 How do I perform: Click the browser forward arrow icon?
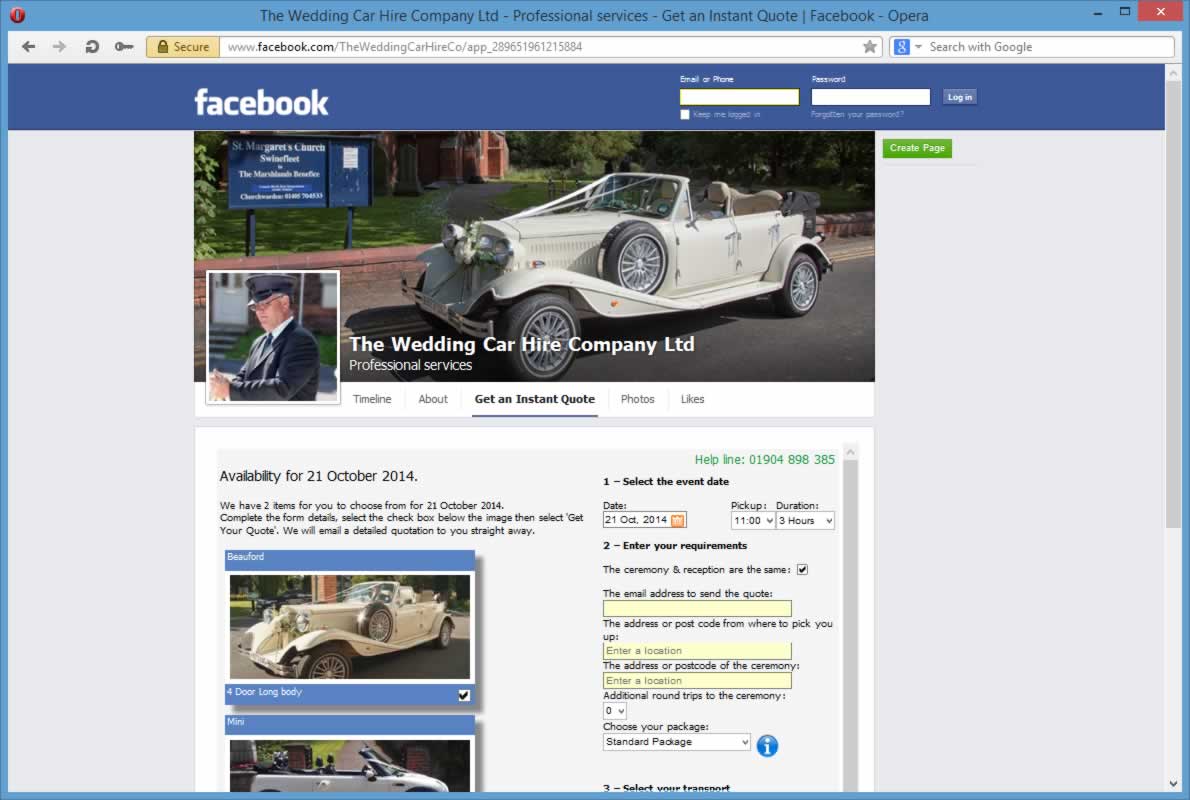pyautogui.click(x=60, y=47)
